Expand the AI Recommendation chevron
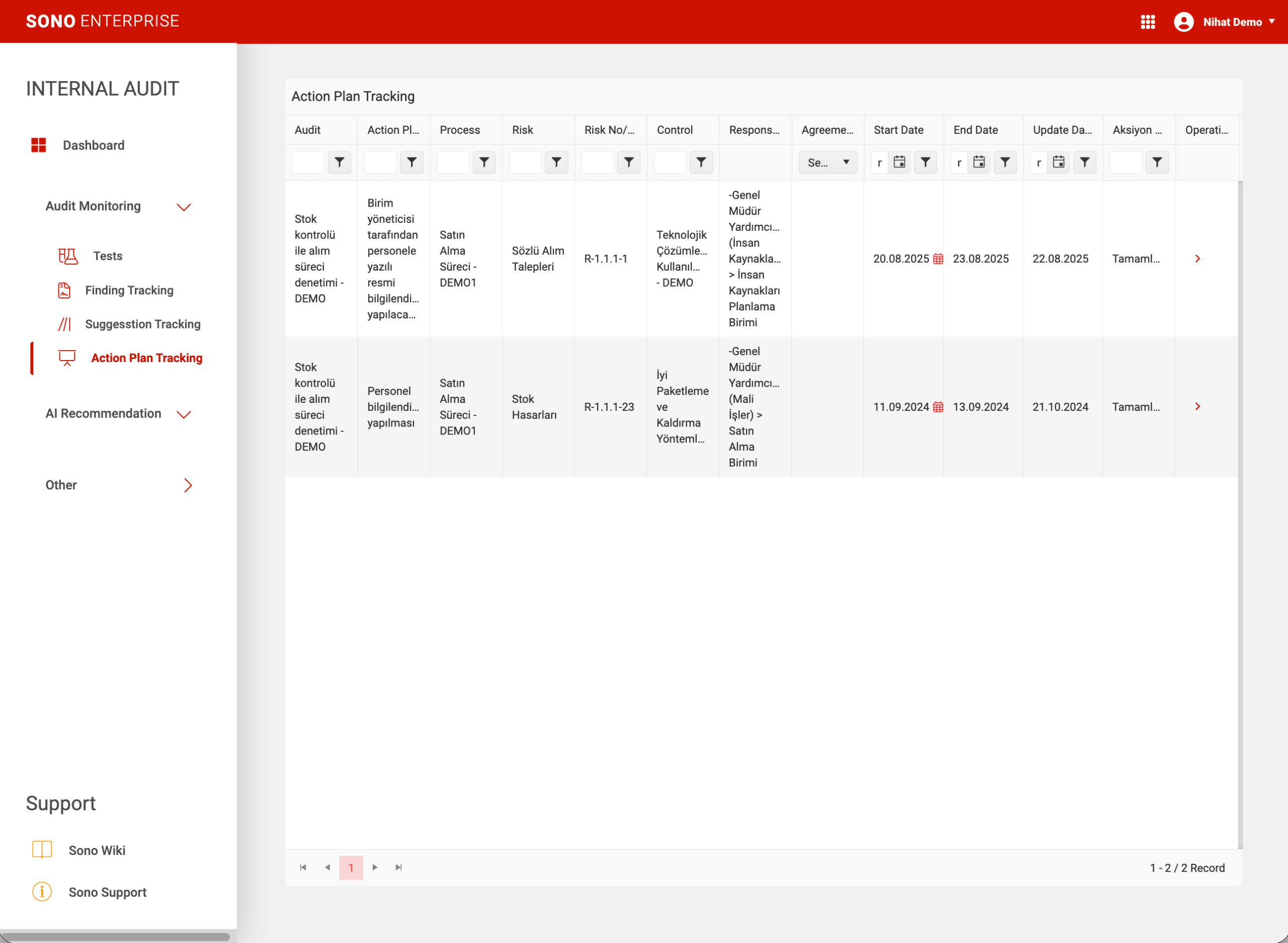The width and height of the screenshot is (1288, 943). (x=183, y=414)
